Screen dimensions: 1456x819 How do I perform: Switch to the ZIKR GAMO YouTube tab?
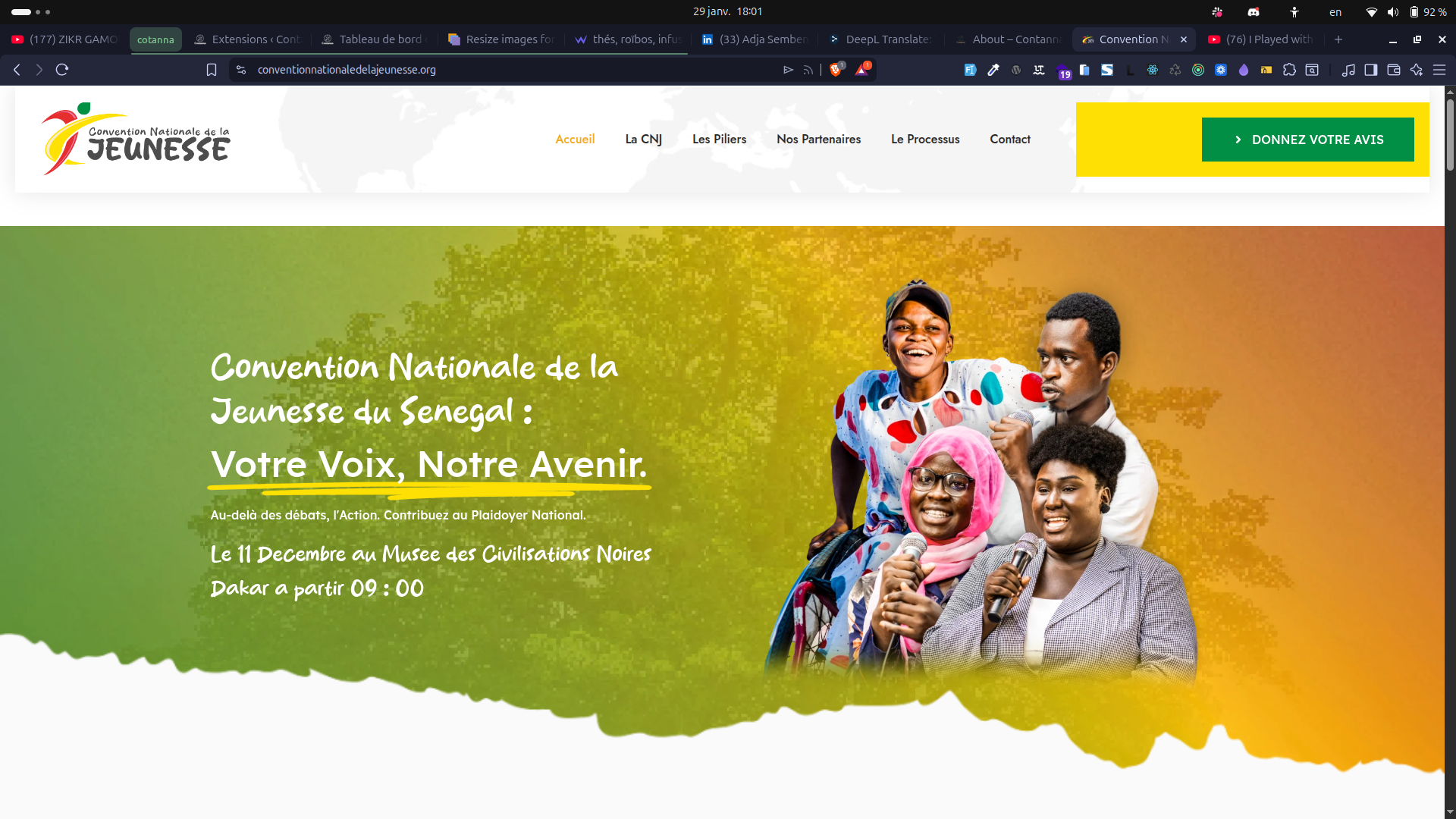pyautogui.click(x=64, y=39)
